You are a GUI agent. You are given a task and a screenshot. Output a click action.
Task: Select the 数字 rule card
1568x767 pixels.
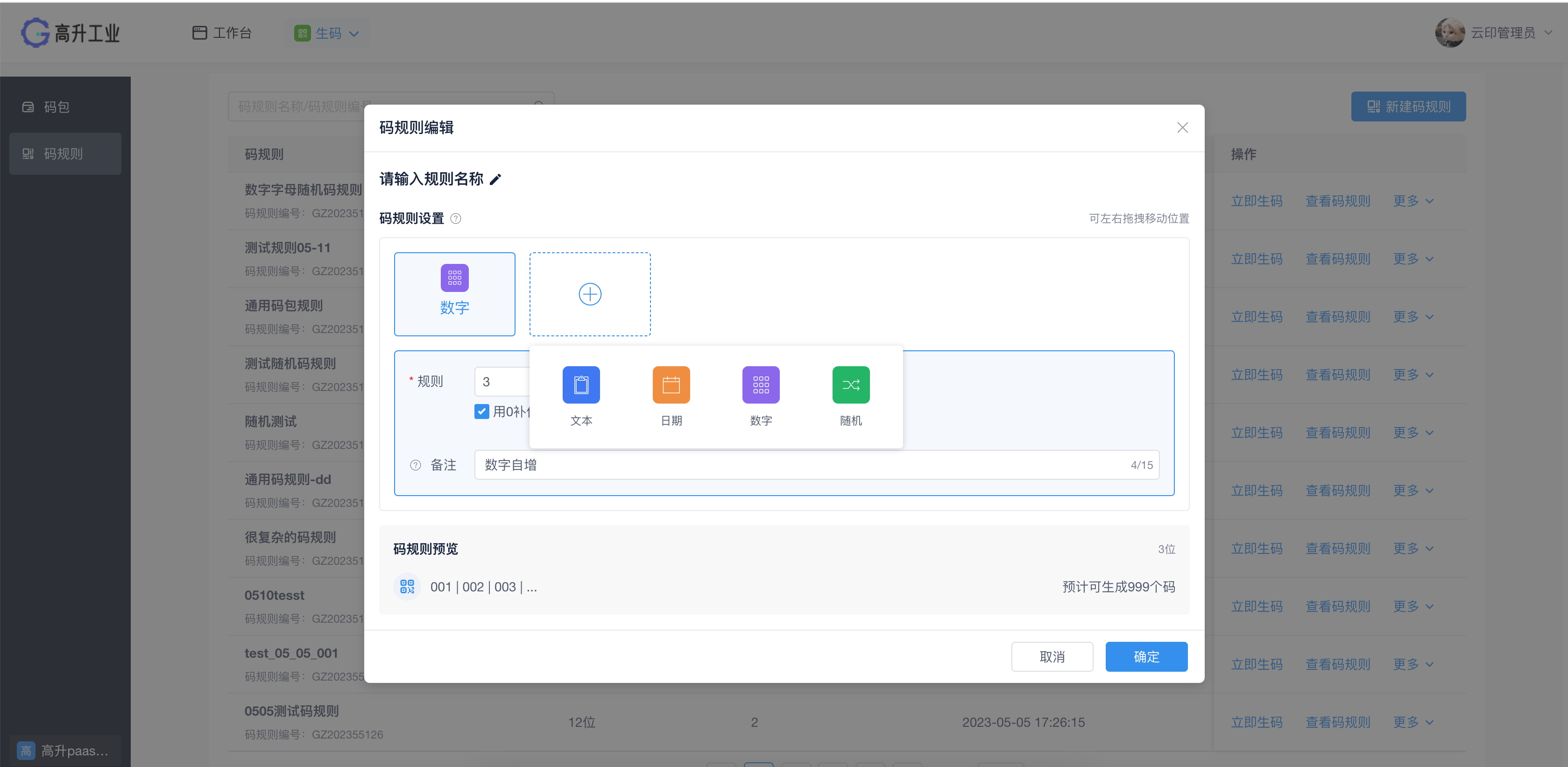click(455, 294)
